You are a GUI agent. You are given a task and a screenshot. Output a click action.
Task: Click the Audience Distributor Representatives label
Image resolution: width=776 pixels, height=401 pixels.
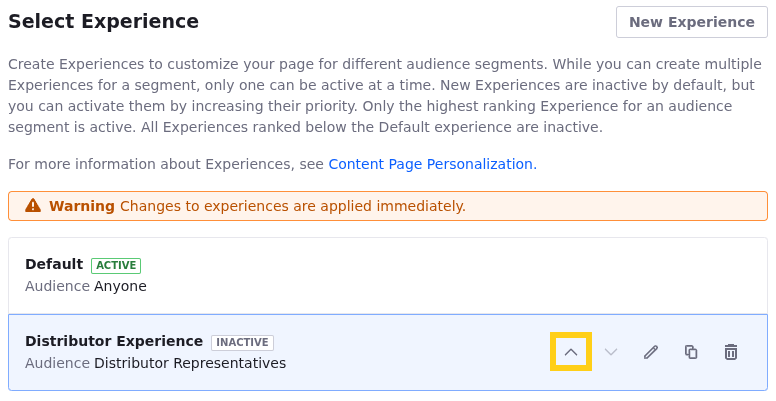point(155,363)
